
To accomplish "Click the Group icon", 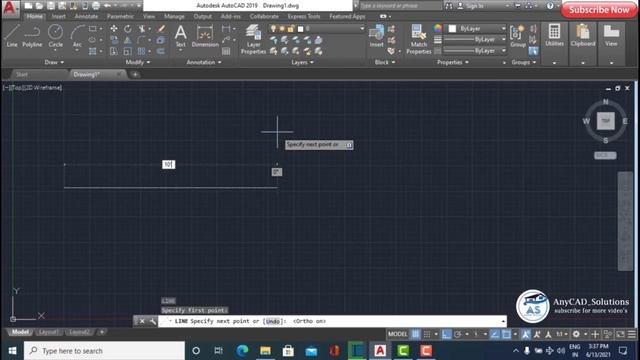I will (518, 36).
